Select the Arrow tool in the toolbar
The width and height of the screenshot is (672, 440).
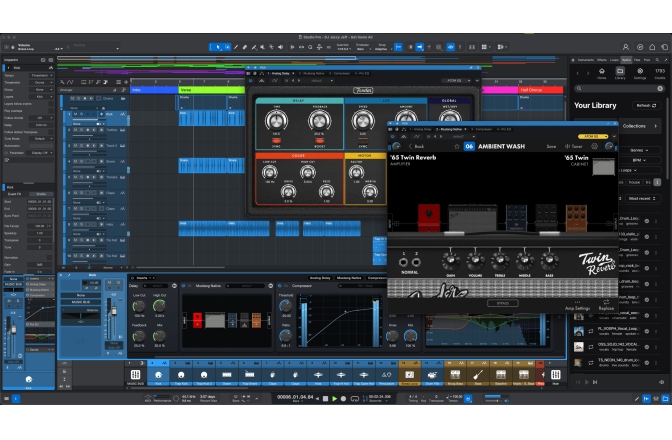tap(218, 47)
